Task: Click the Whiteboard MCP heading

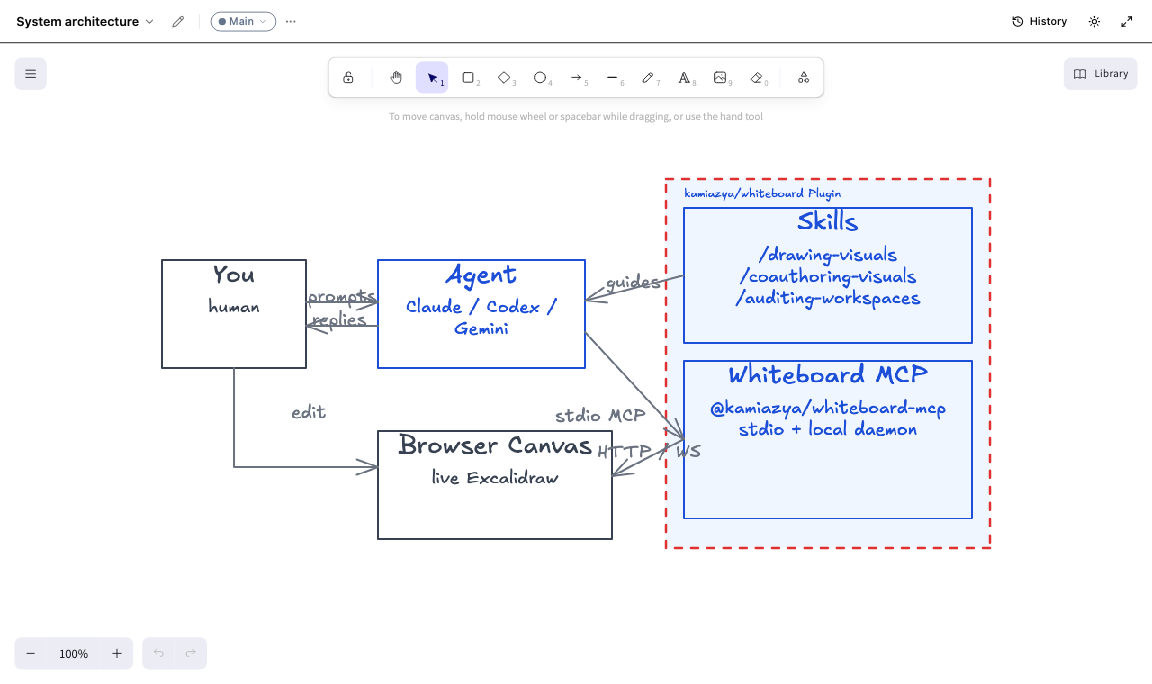Action: tap(827, 375)
